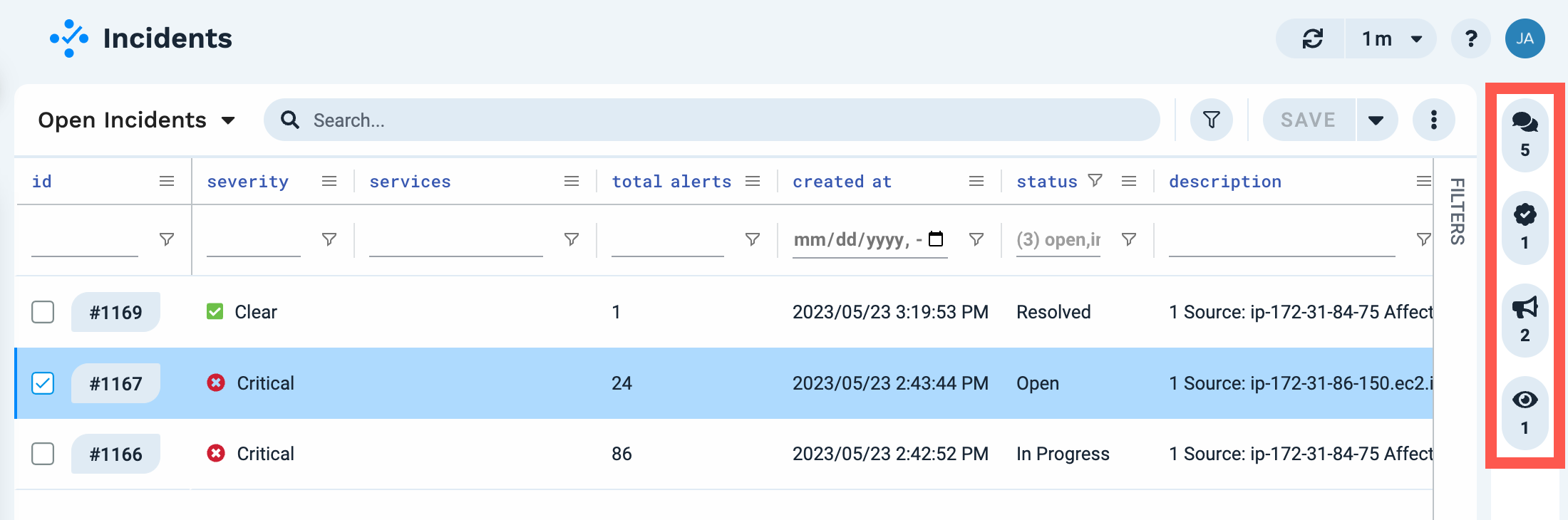Open incident #1166 id chip
The image size is (1568, 520).
coord(115,454)
